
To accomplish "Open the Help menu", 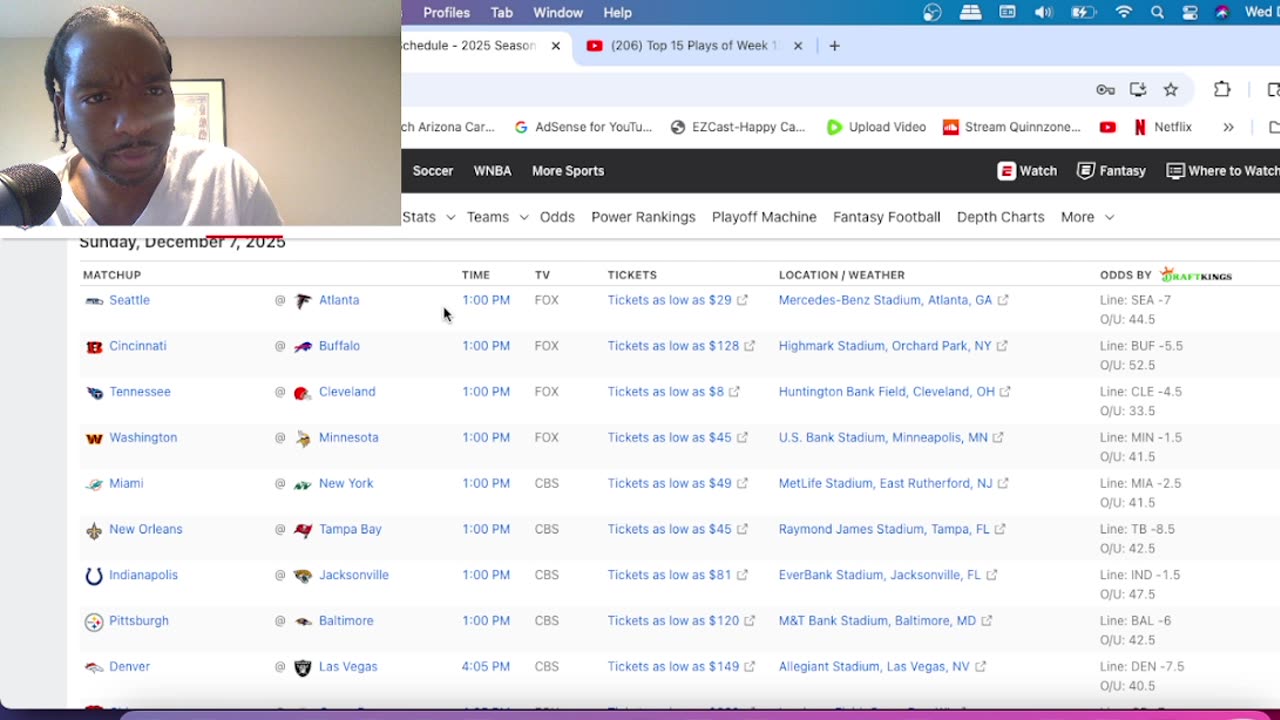I will coord(617,13).
